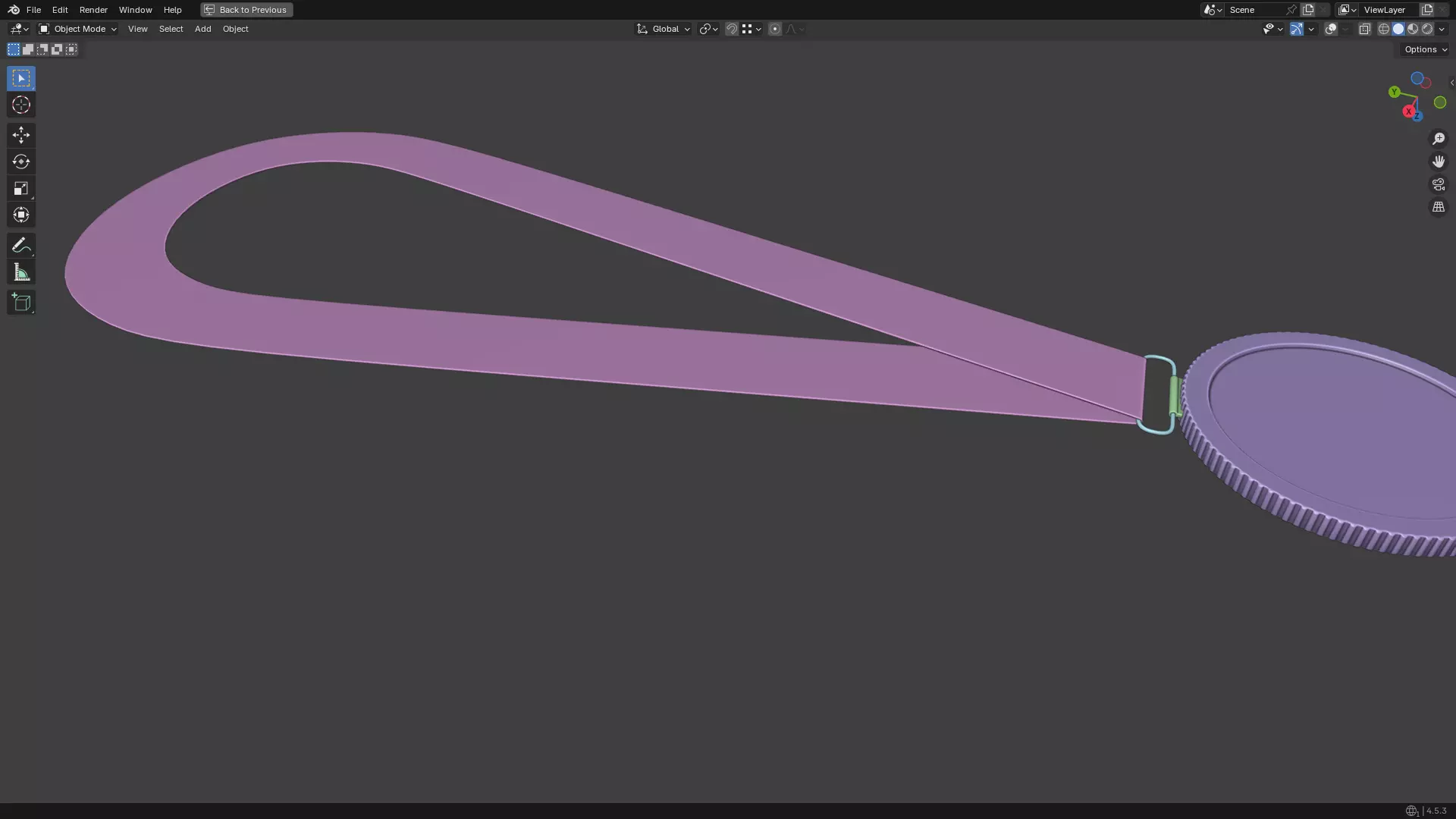Open the Object Mode dropdown

78,29
